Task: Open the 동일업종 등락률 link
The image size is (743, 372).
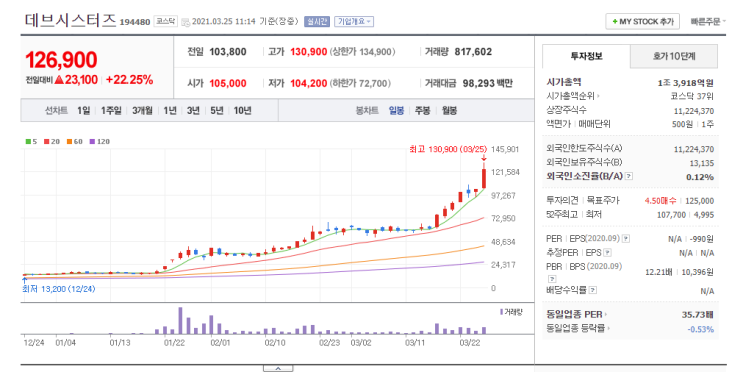Action: tap(578, 328)
